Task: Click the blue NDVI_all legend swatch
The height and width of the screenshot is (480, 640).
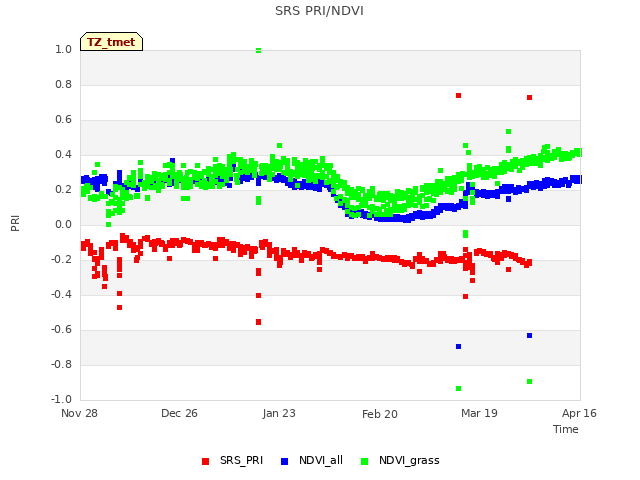Action: [x=284, y=461]
